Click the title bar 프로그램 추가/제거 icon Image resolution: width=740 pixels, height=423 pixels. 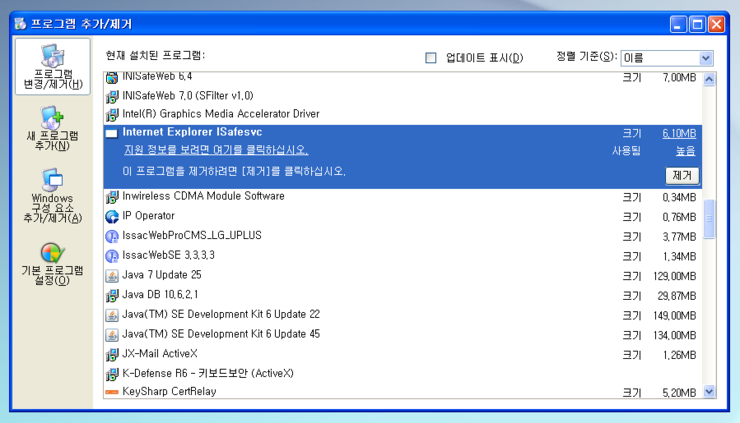tap(20, 23)
